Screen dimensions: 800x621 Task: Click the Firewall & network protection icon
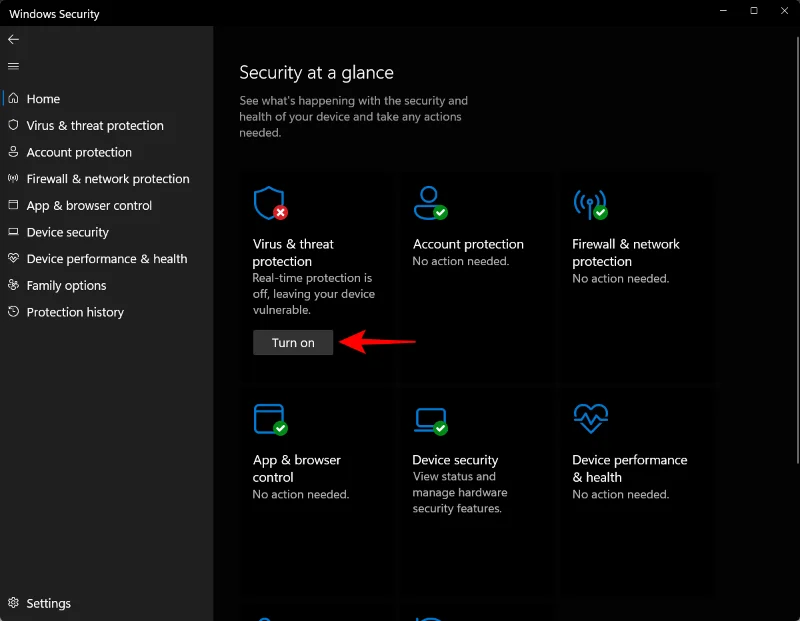pyautogui.click(x=591, y=204)
